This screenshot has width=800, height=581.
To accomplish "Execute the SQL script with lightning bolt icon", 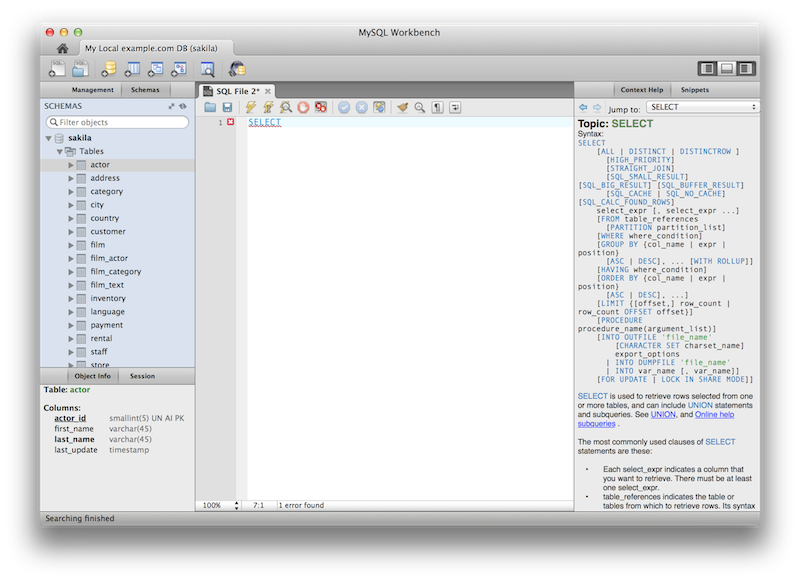I will click(x=250, y=107).
